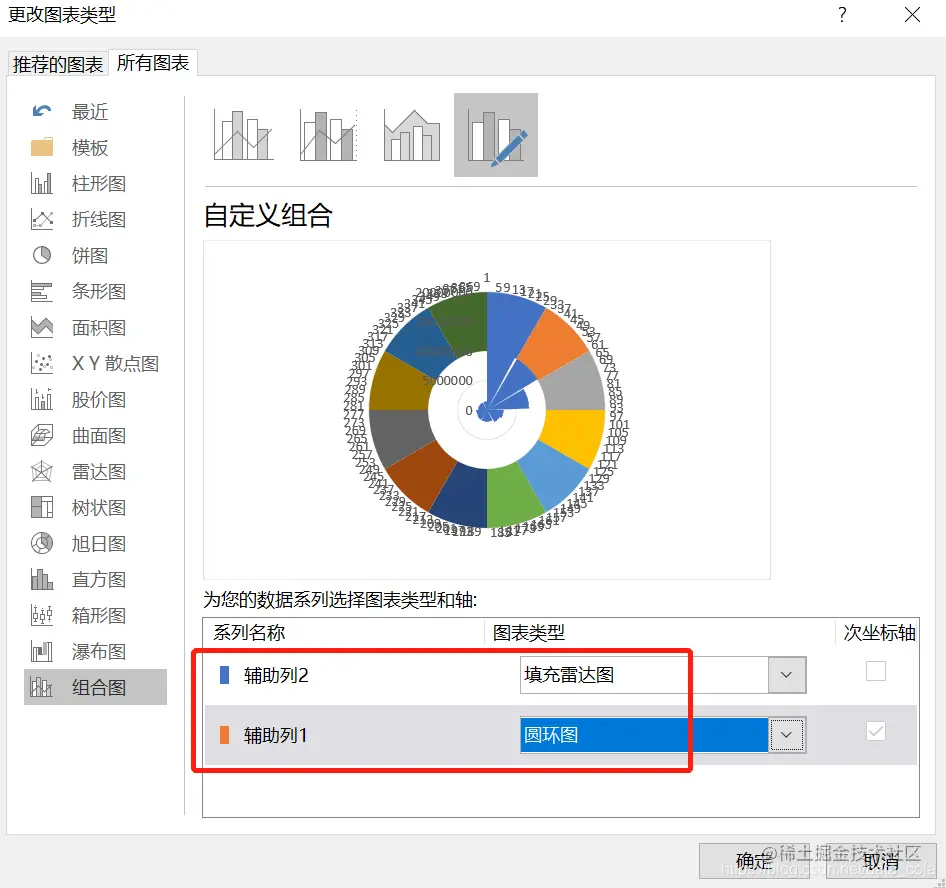Select 柱形图 in the chart list
Image resolution: width=946 pixels, height=888 pixels.
98,183
